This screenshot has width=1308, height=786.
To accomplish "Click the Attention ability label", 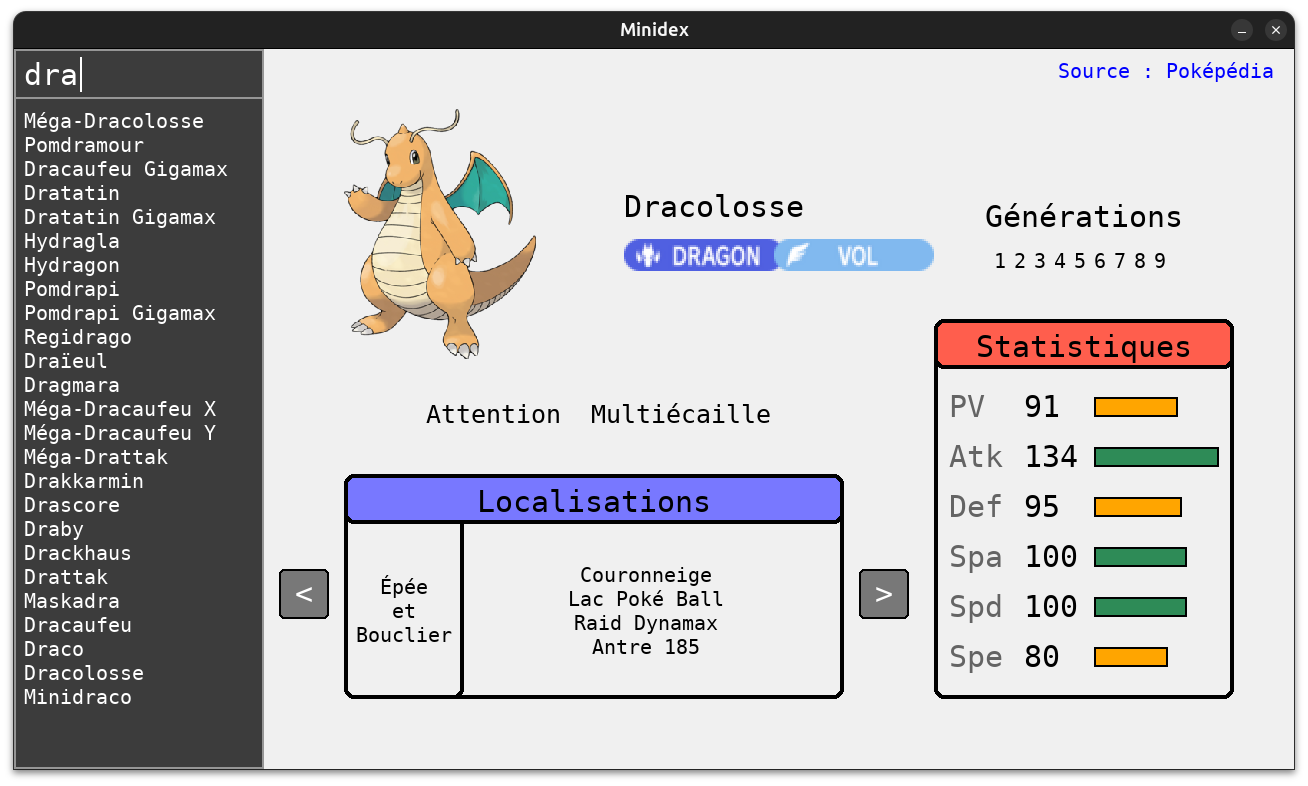I will 493,414.
